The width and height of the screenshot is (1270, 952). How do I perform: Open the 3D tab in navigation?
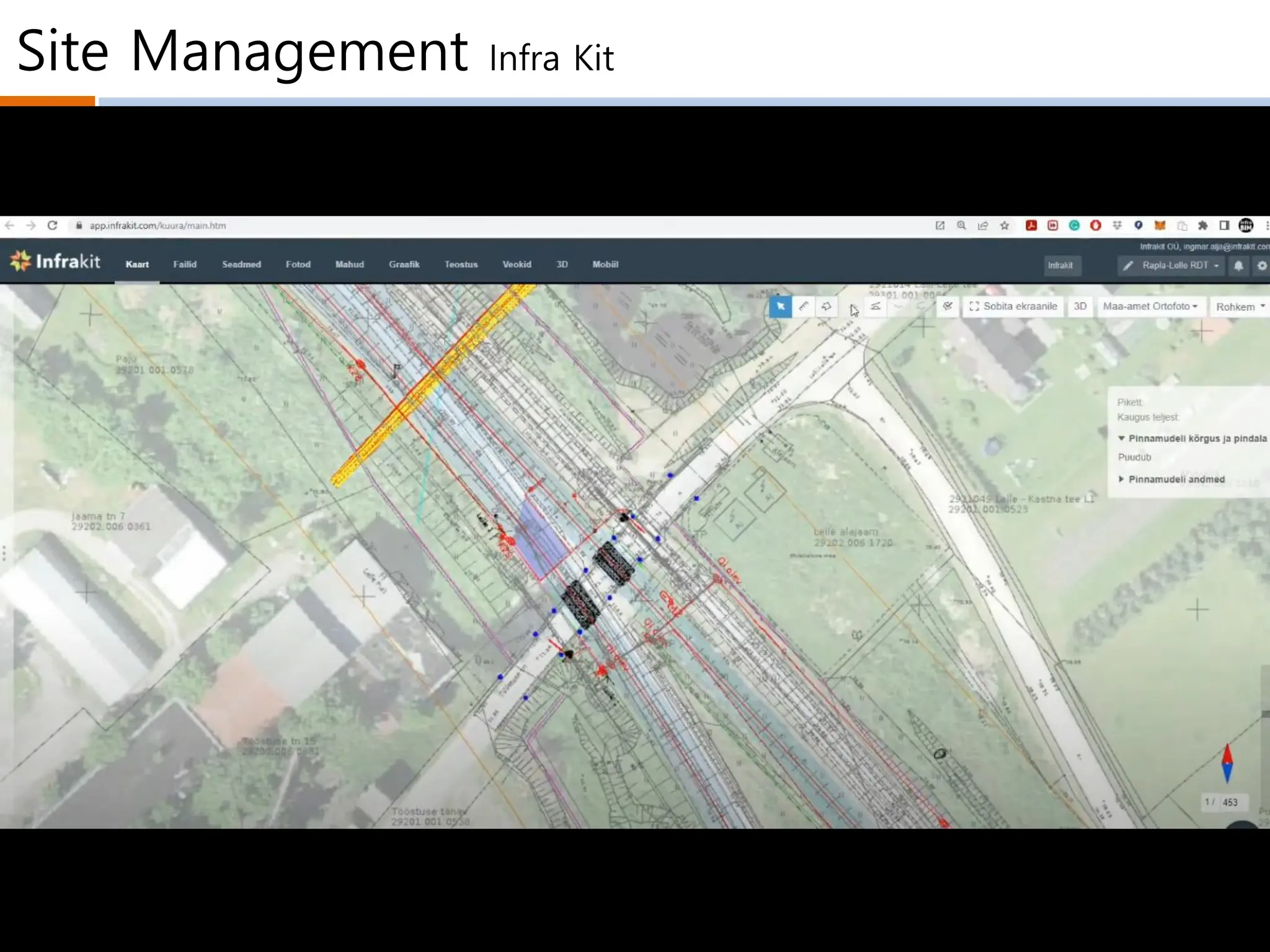pos(562,265)
